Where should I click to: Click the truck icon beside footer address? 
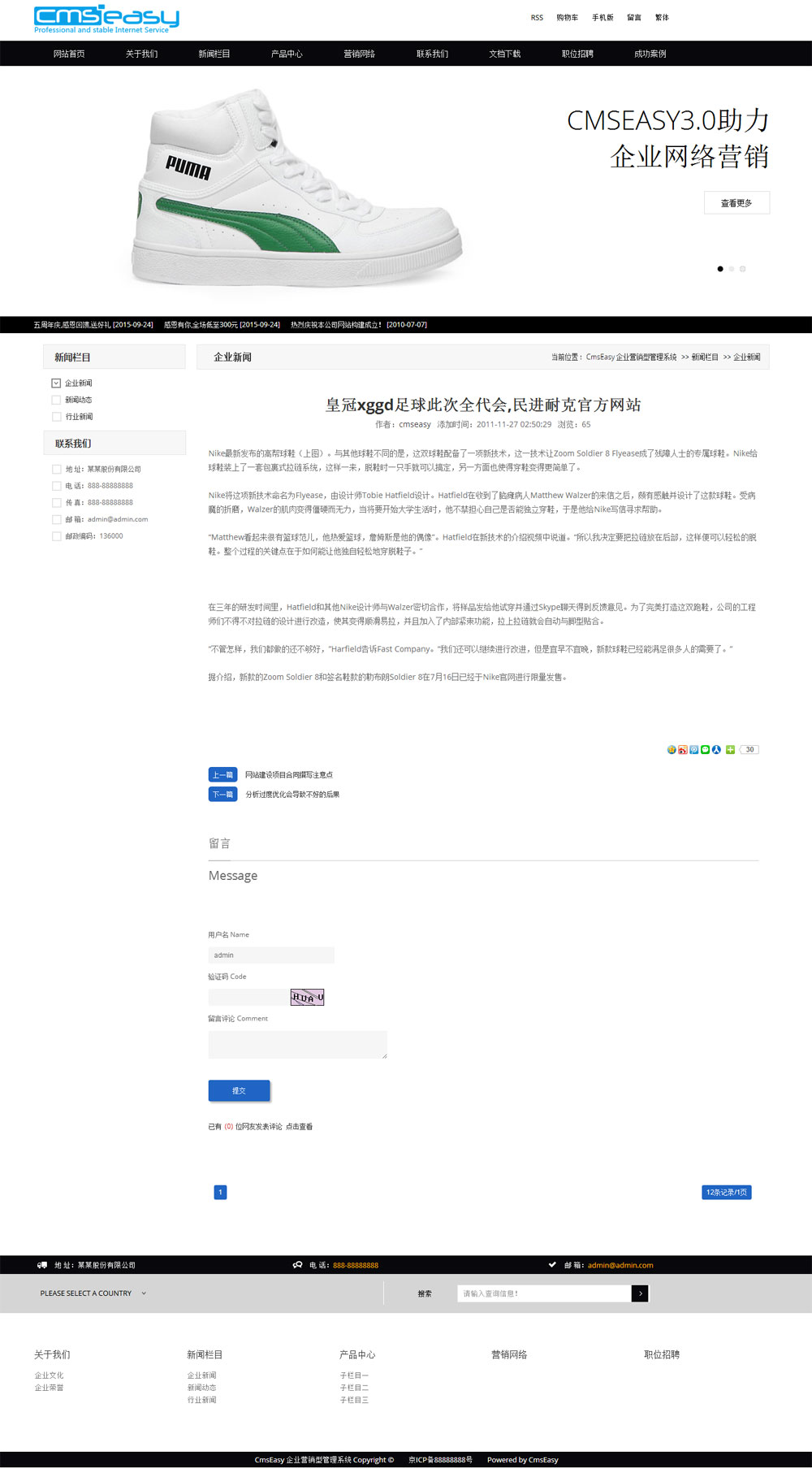(42, 1265)
